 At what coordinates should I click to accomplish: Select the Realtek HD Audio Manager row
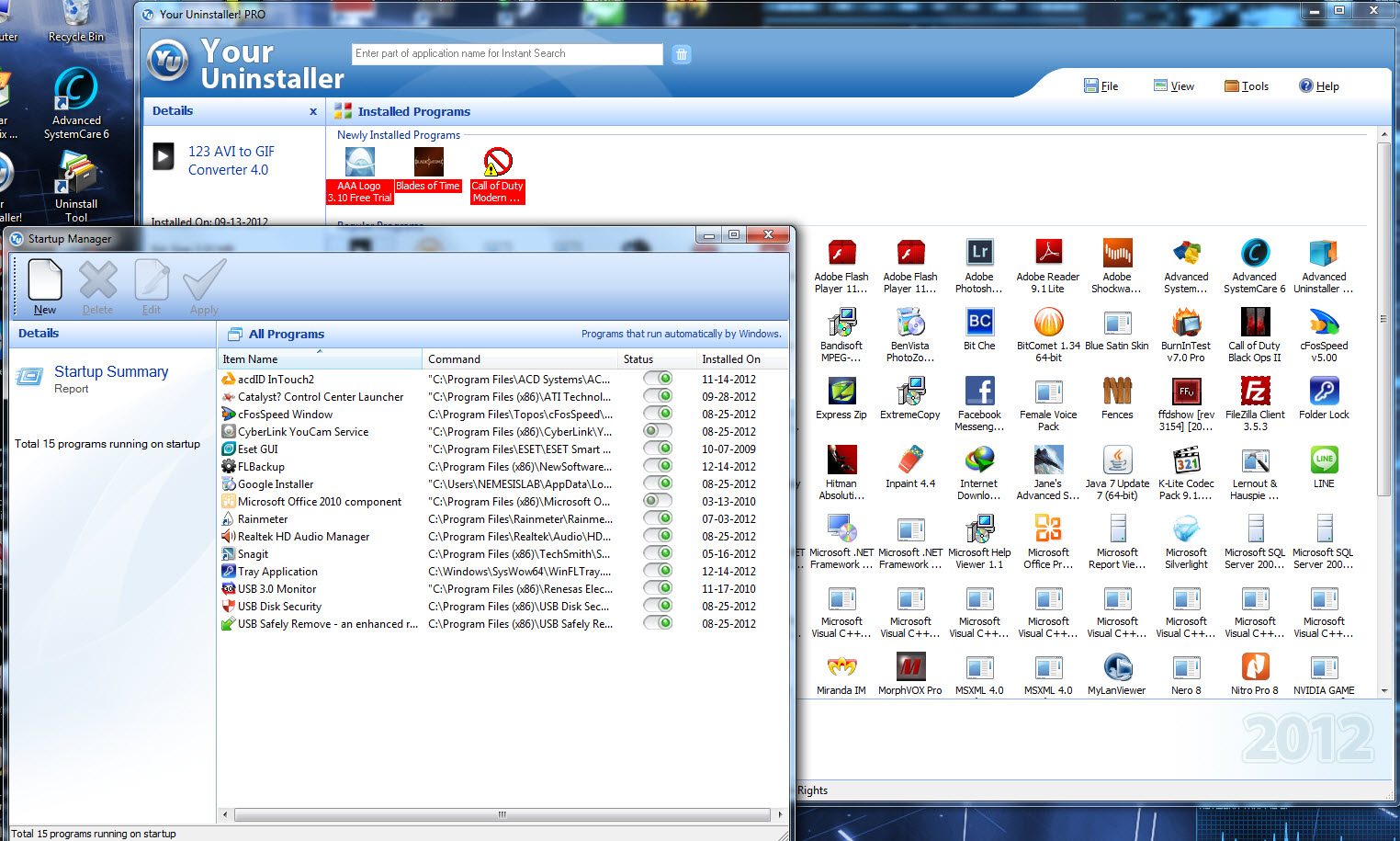[x=503, y=536]
